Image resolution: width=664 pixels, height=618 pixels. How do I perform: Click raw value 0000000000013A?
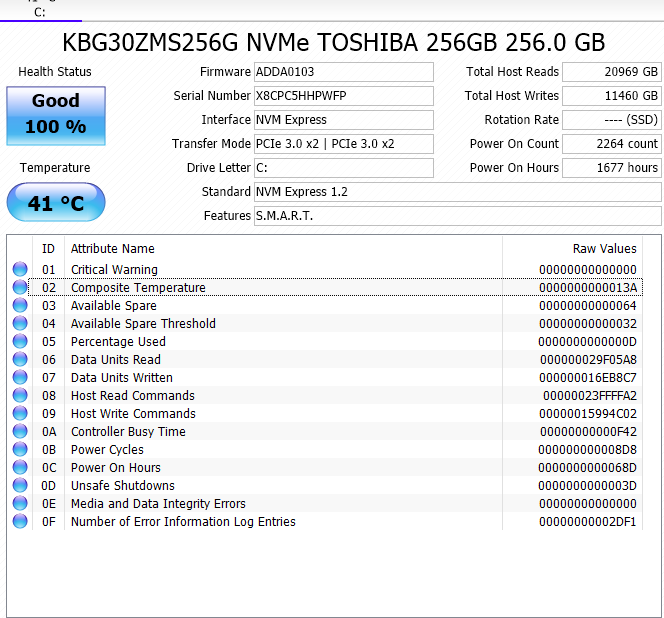588,288
